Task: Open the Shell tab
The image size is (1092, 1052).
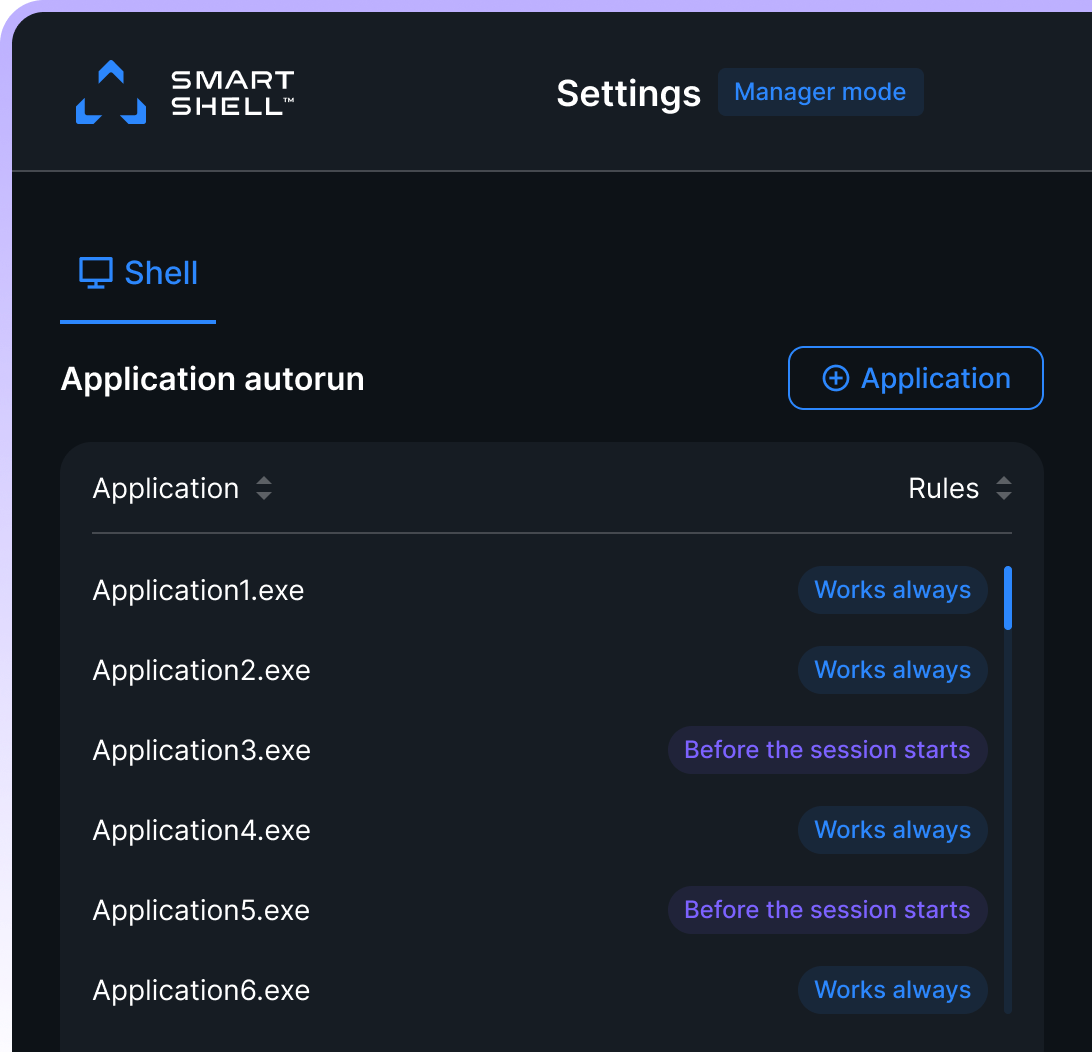Action: tap(138, 274)
